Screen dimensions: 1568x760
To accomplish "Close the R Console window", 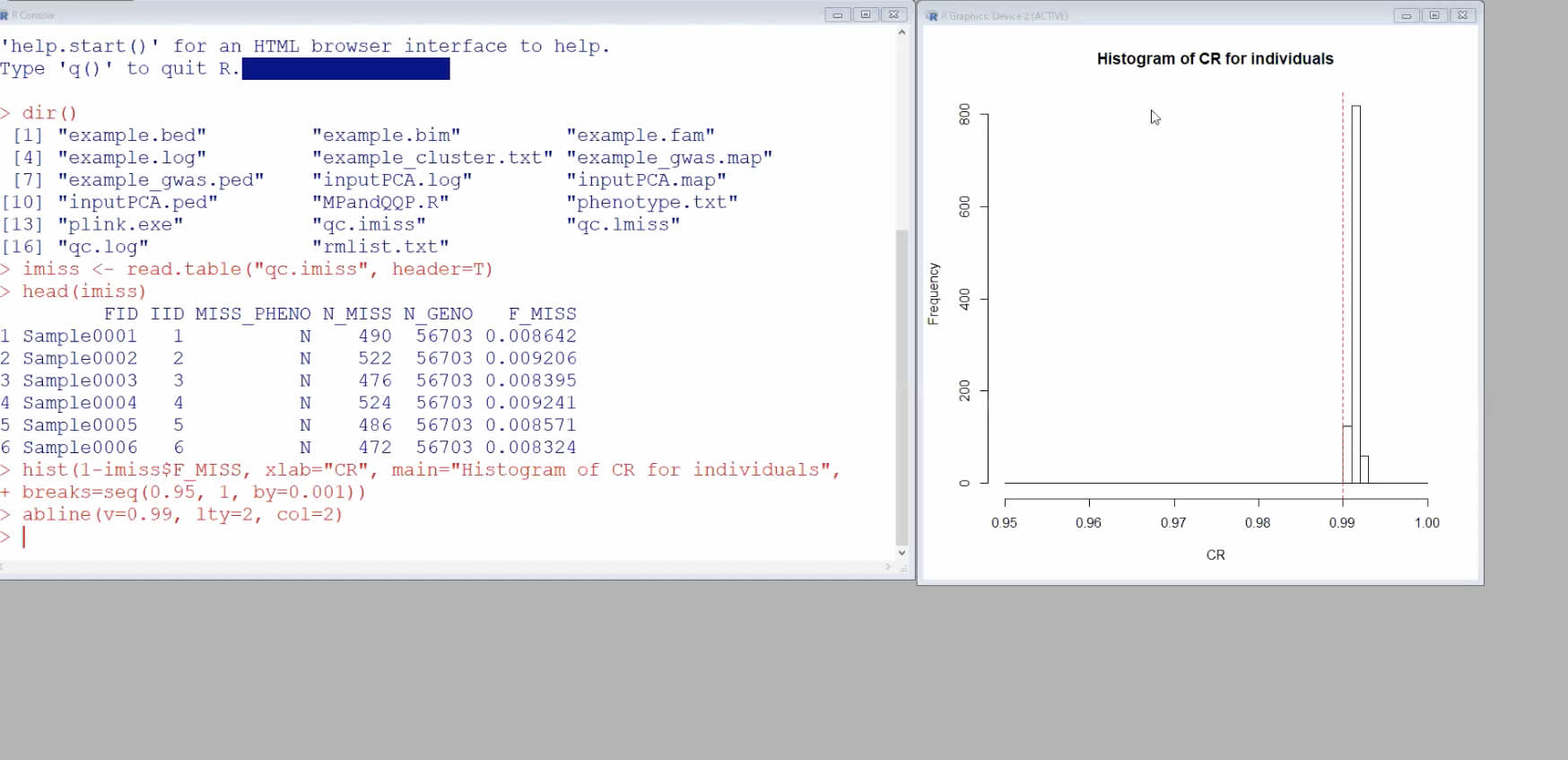I will [x=893, y=15].
